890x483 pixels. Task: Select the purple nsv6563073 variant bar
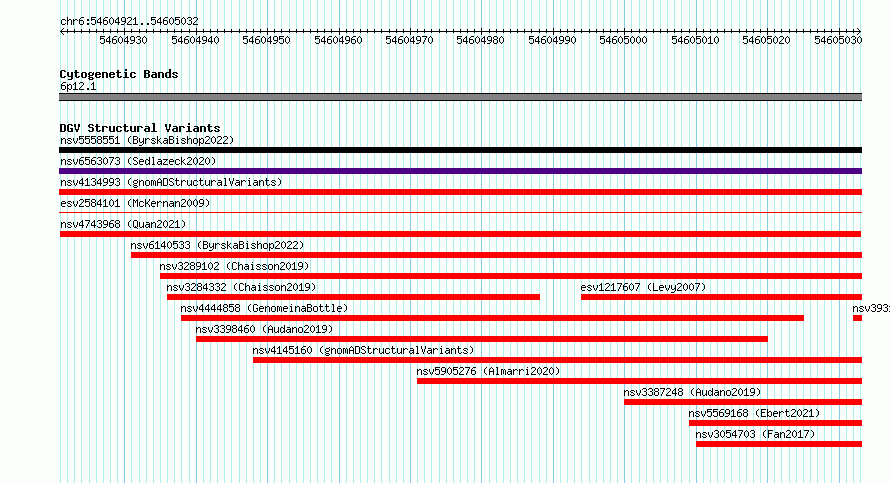(x=460, y=171)
